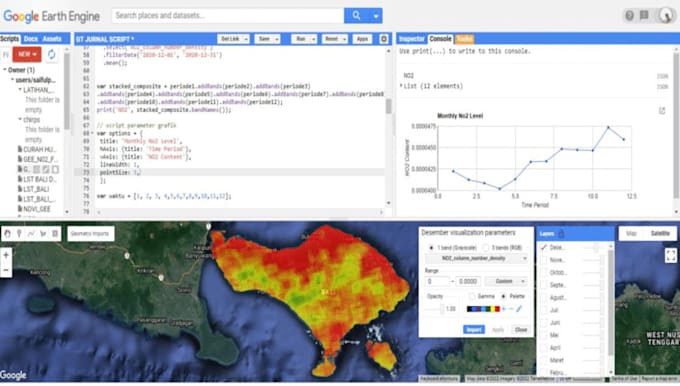This screenshot has height=386, width=680.
Task: Switch to the Inspector tab
Action: pyautogui.click(x=411, y=39)
